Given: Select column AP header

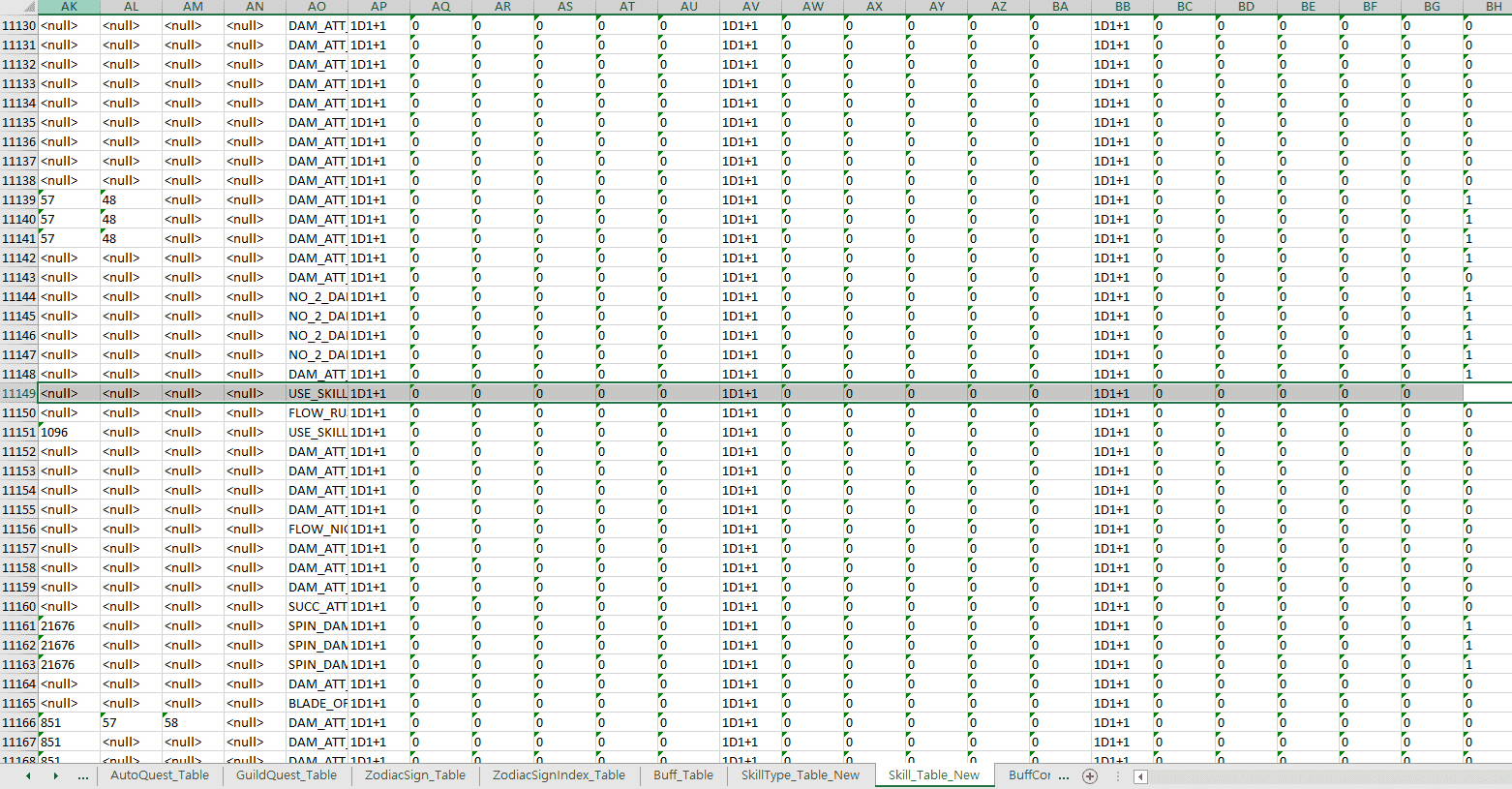Looking at the screenshot, I should click(x=378, y=7).
